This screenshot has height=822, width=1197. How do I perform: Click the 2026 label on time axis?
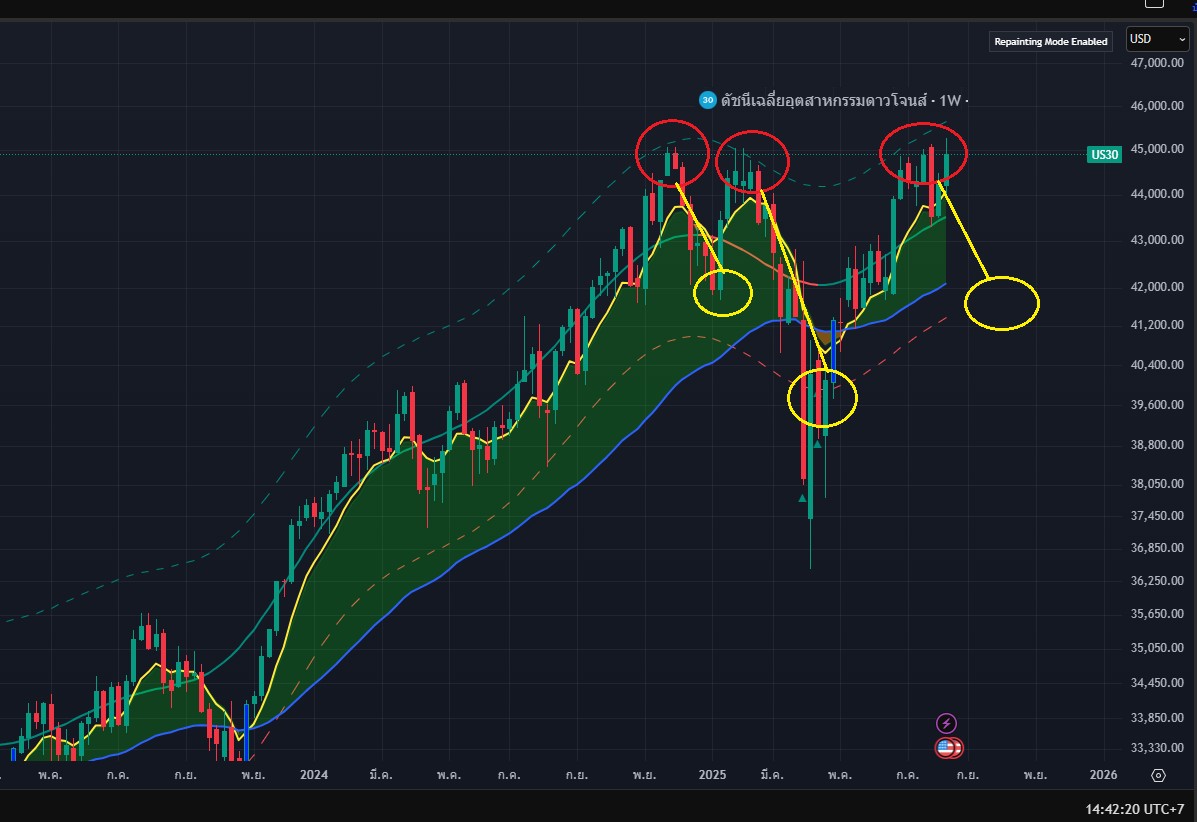pyautogui.click(x=1103, y=775)
